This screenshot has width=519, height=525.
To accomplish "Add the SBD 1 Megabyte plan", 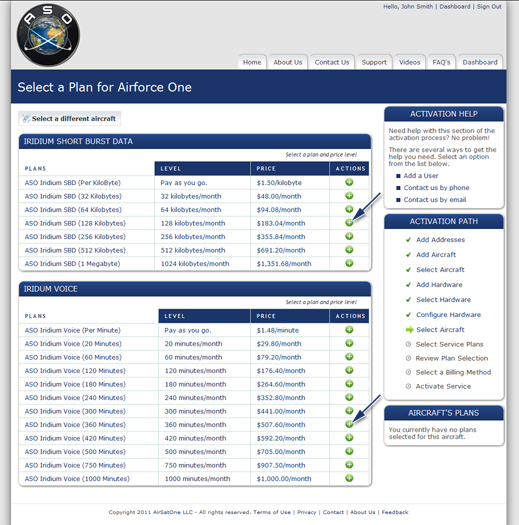I will click(349, 263).
